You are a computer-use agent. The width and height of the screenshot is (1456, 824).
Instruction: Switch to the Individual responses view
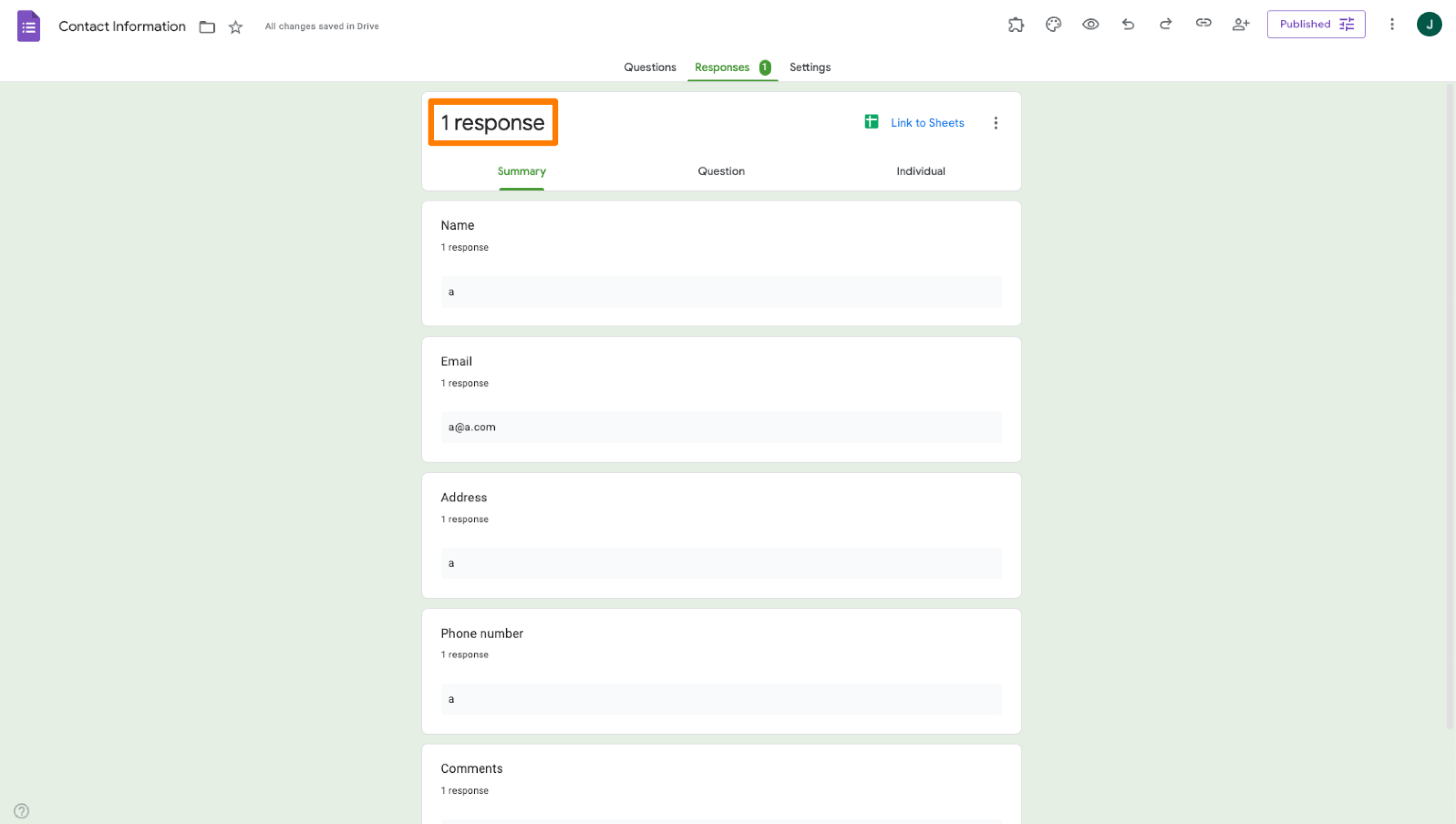point(920,171)
